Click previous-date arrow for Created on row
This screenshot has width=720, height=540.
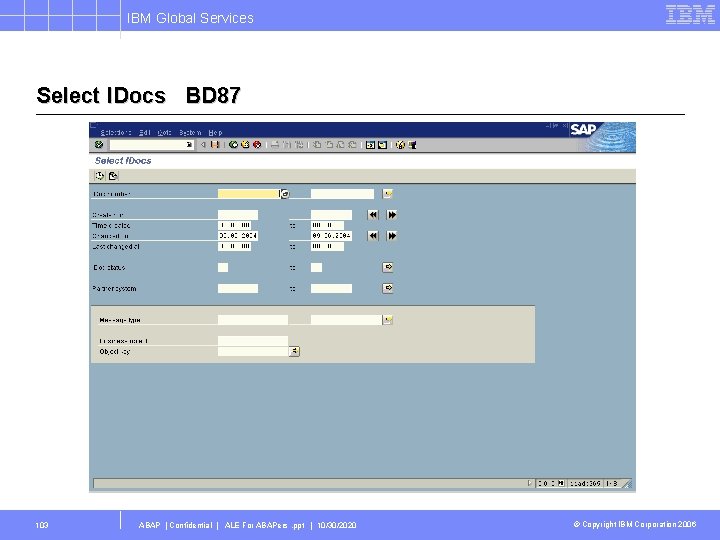pyautogui.click(x=373, y=214)
